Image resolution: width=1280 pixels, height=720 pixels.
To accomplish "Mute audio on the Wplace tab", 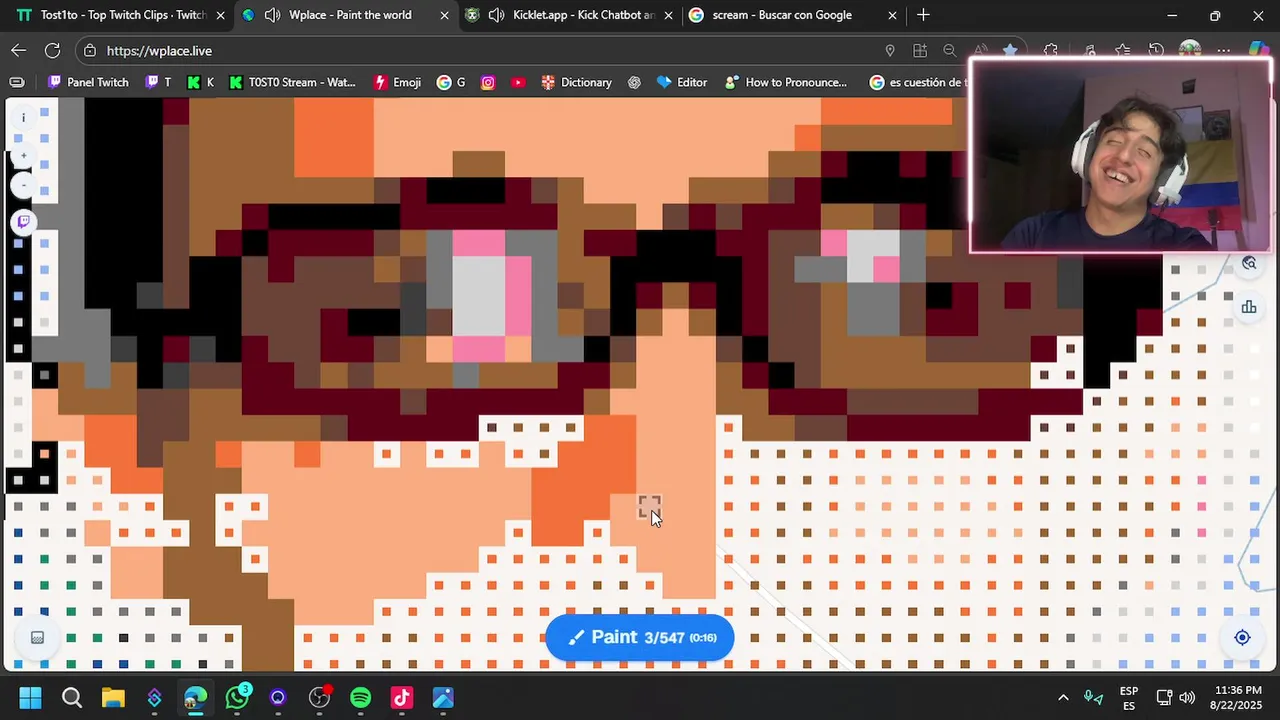I will (272, 15).
